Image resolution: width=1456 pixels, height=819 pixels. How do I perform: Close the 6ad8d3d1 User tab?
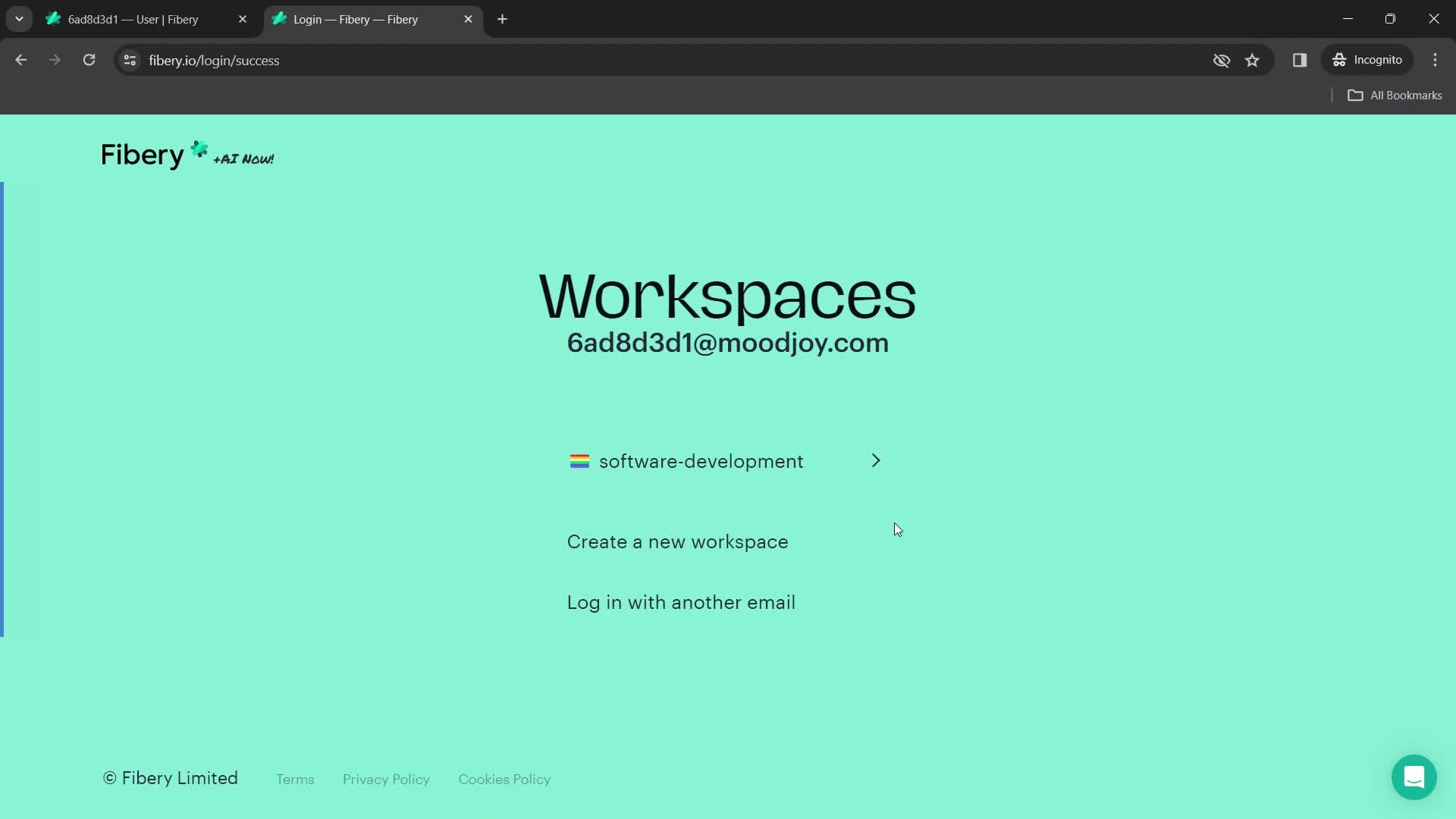click(x=243, y=19)
